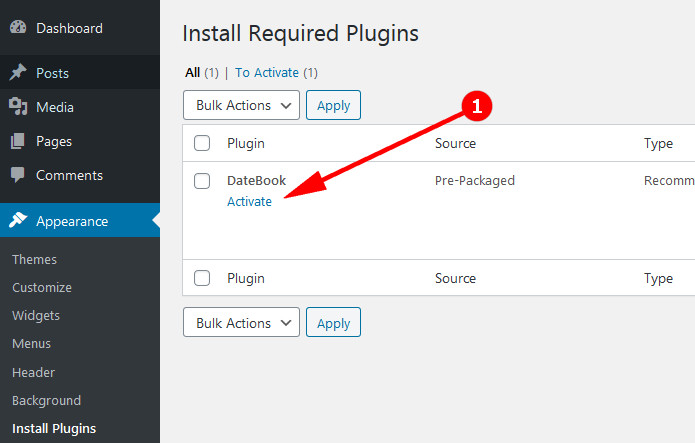Select the Menus submenu item
695x443 pixels.
pos(33,343)
